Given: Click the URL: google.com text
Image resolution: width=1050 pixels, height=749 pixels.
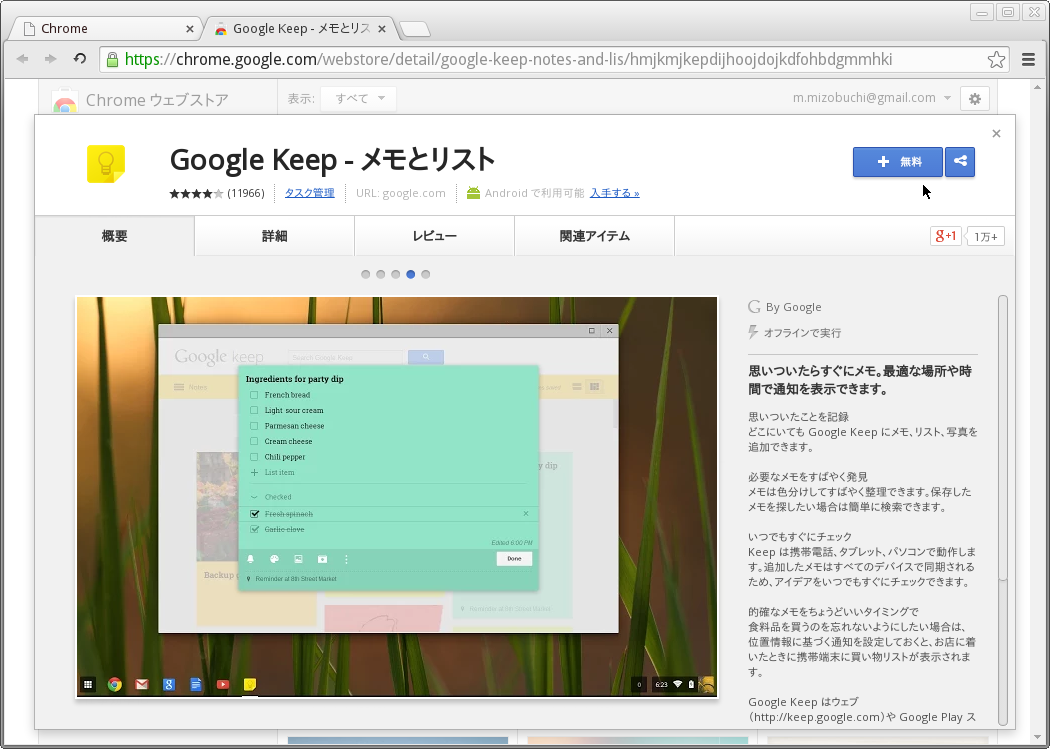Looking at the screenshot, I should click(400, 193).
